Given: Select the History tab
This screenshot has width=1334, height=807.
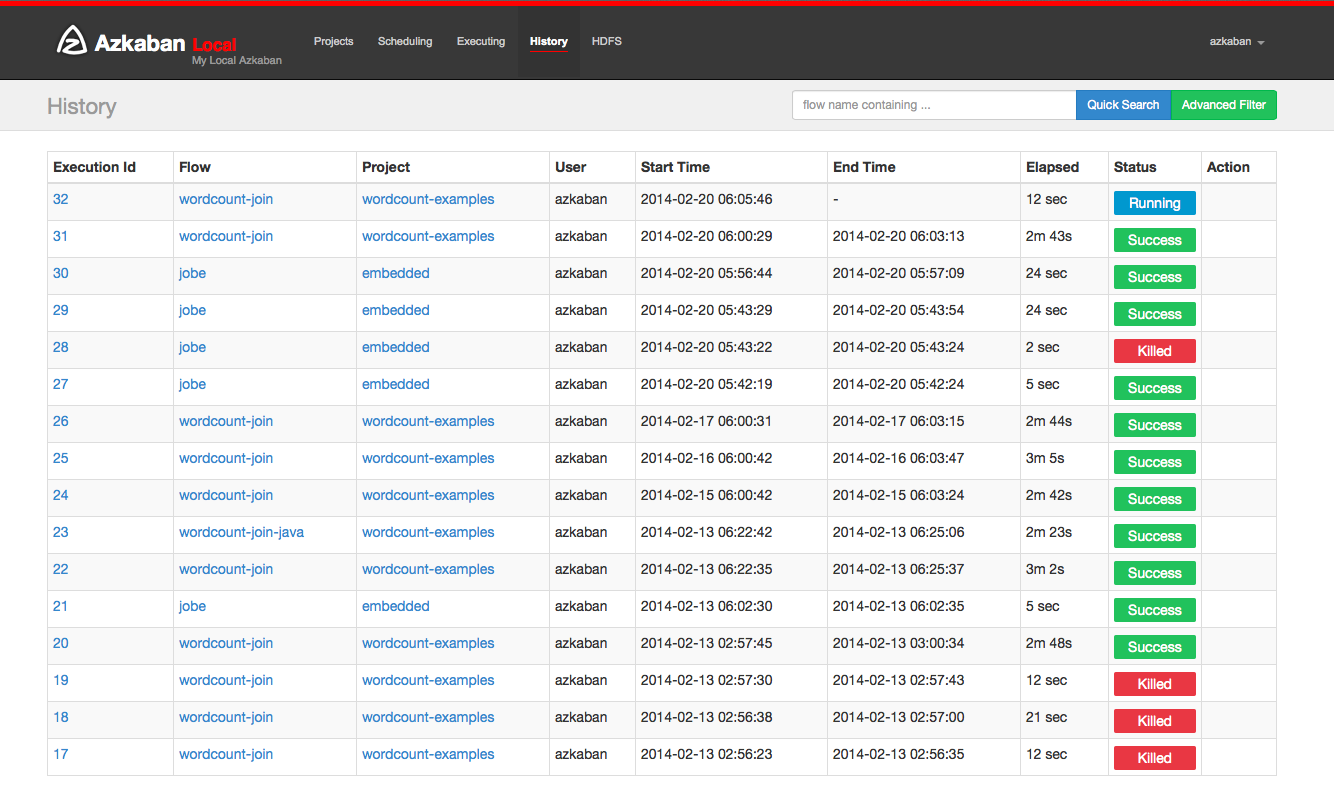Looking at the screenshot, I should [x=548, y=42].
